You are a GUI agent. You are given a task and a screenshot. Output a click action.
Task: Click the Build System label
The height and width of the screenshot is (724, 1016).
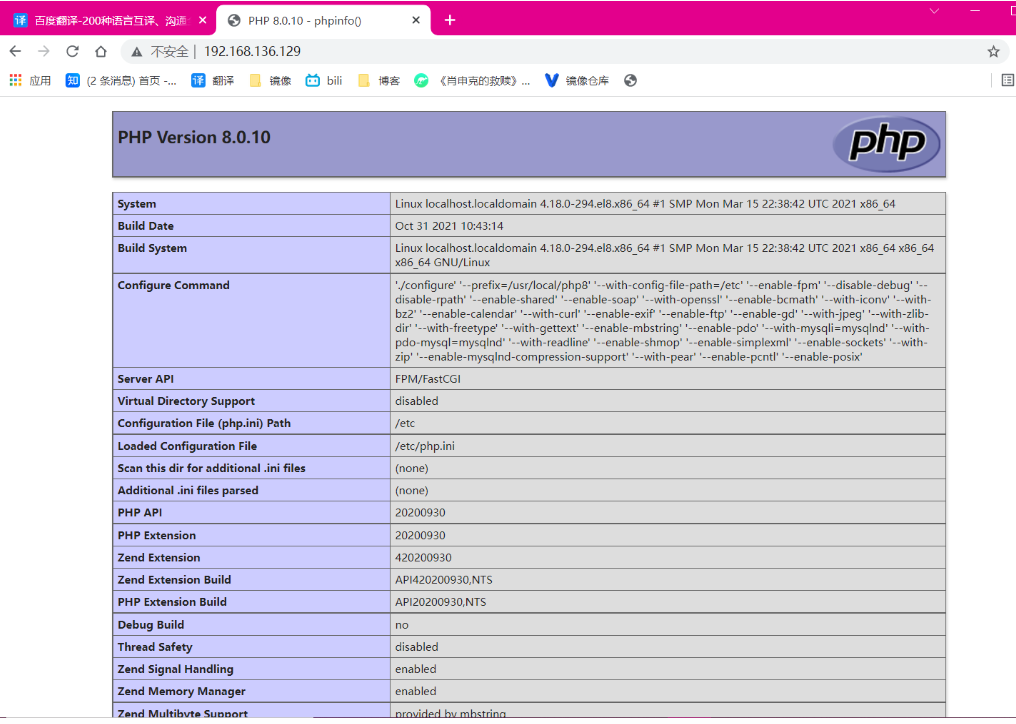coord(152,248)
